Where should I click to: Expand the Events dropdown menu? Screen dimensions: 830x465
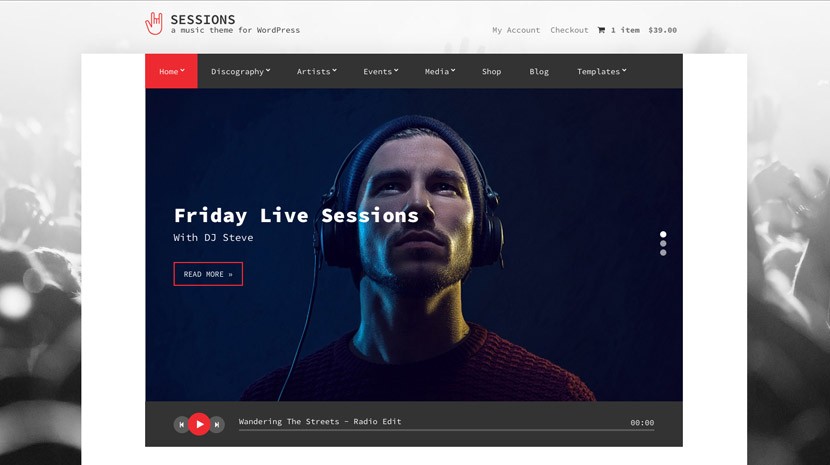click(x=381, y=71)
